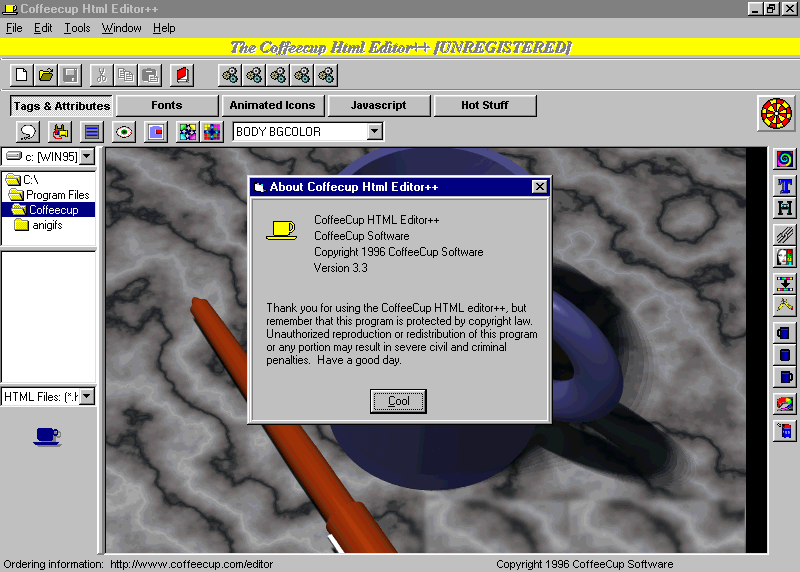Insert a heading with the H icon
Screen dimensions: 800x572
tap(785, 208)
